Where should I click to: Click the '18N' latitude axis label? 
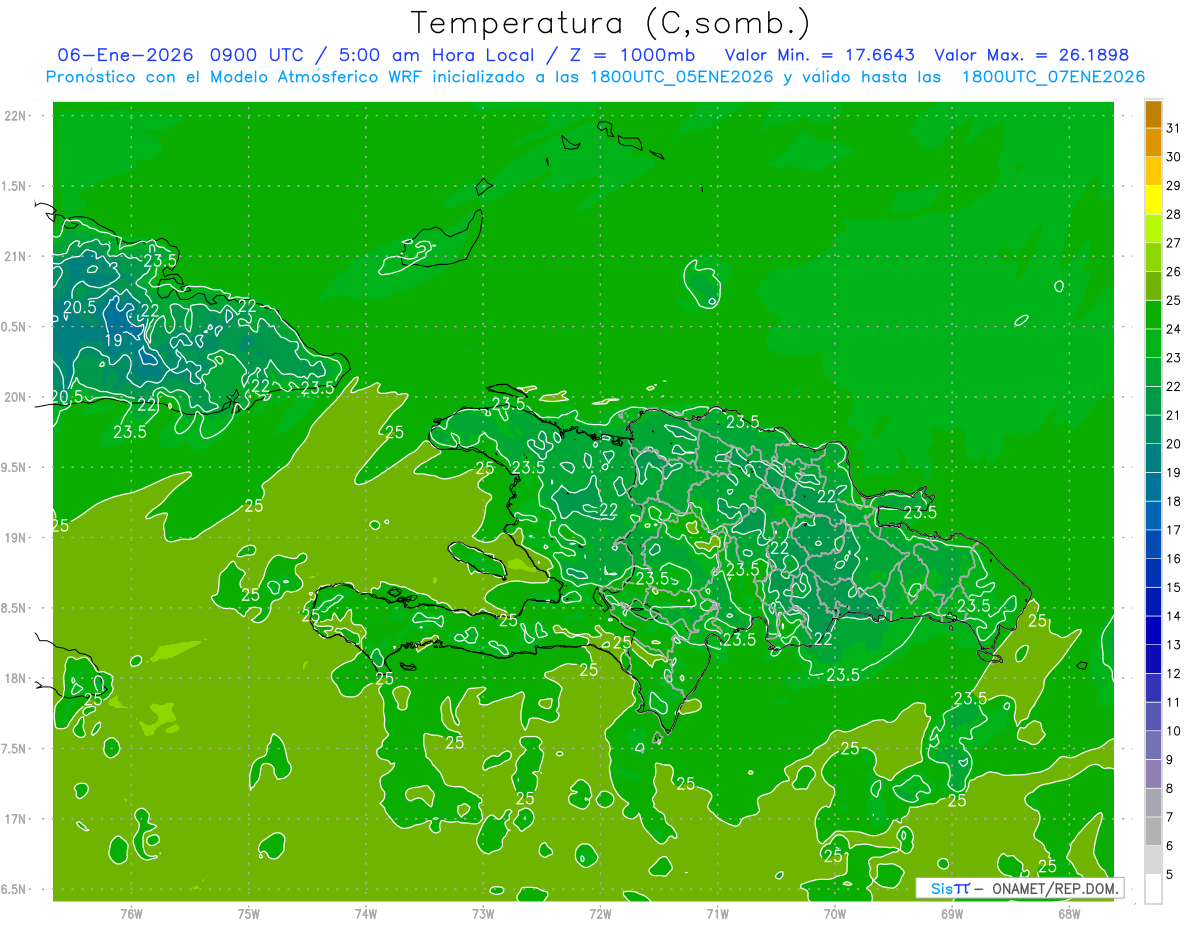[16, 679]
